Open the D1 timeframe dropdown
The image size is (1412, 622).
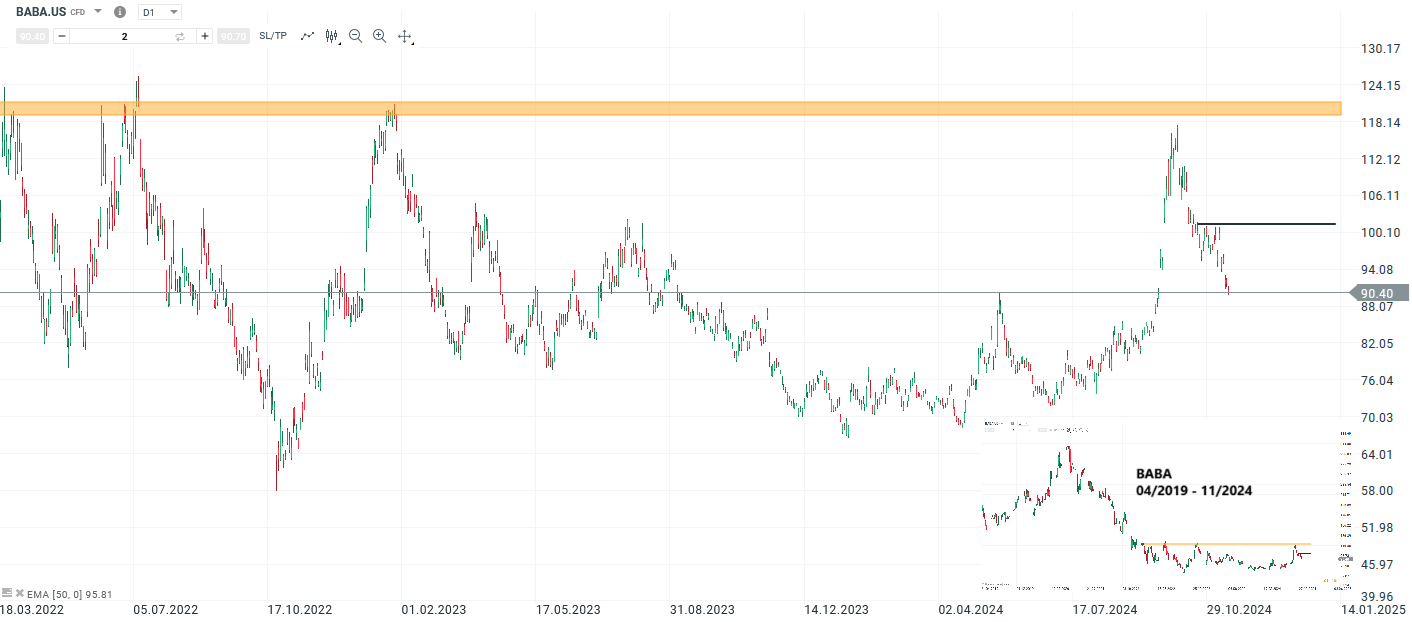(x=160, y=12)
